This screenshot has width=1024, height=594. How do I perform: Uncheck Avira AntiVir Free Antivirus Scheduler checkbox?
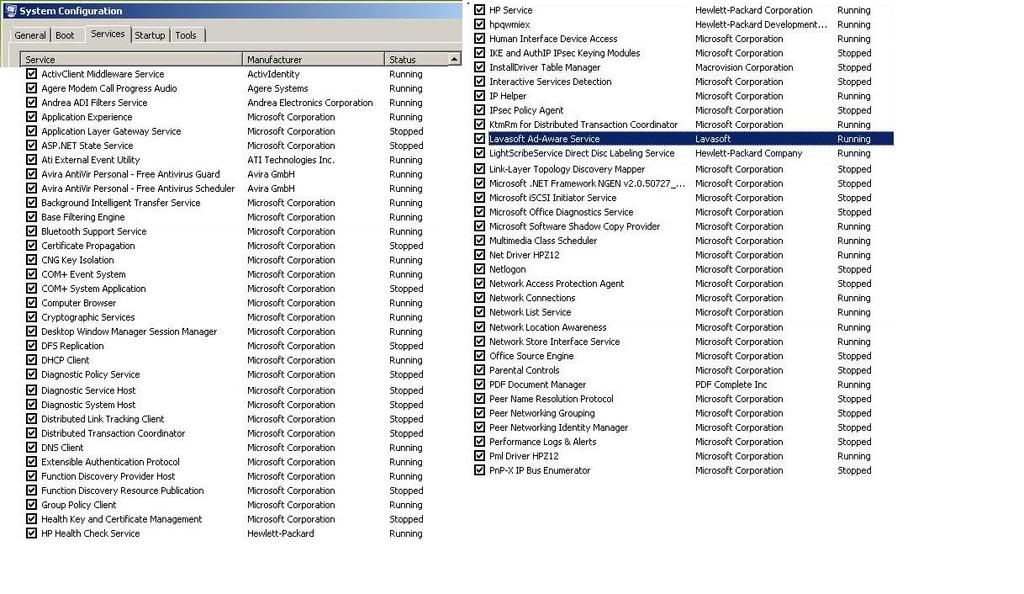[31, 188]
